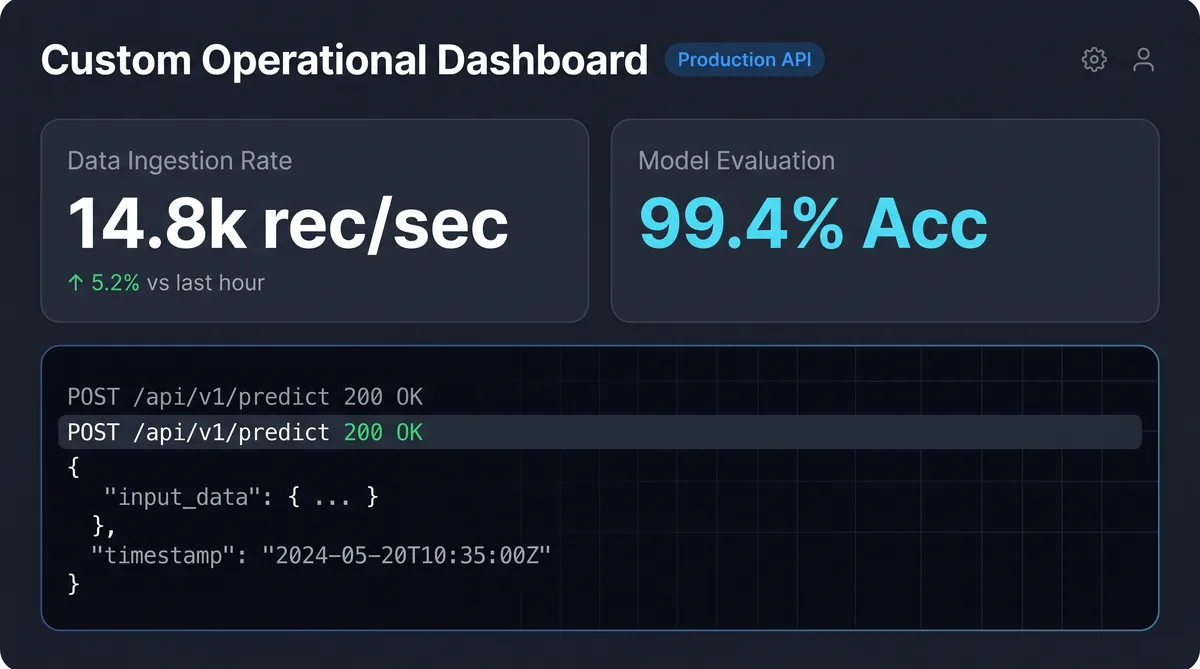Open the user profile icon
This screenshot has height=669, width=1200.
[x=1143, y=60]
